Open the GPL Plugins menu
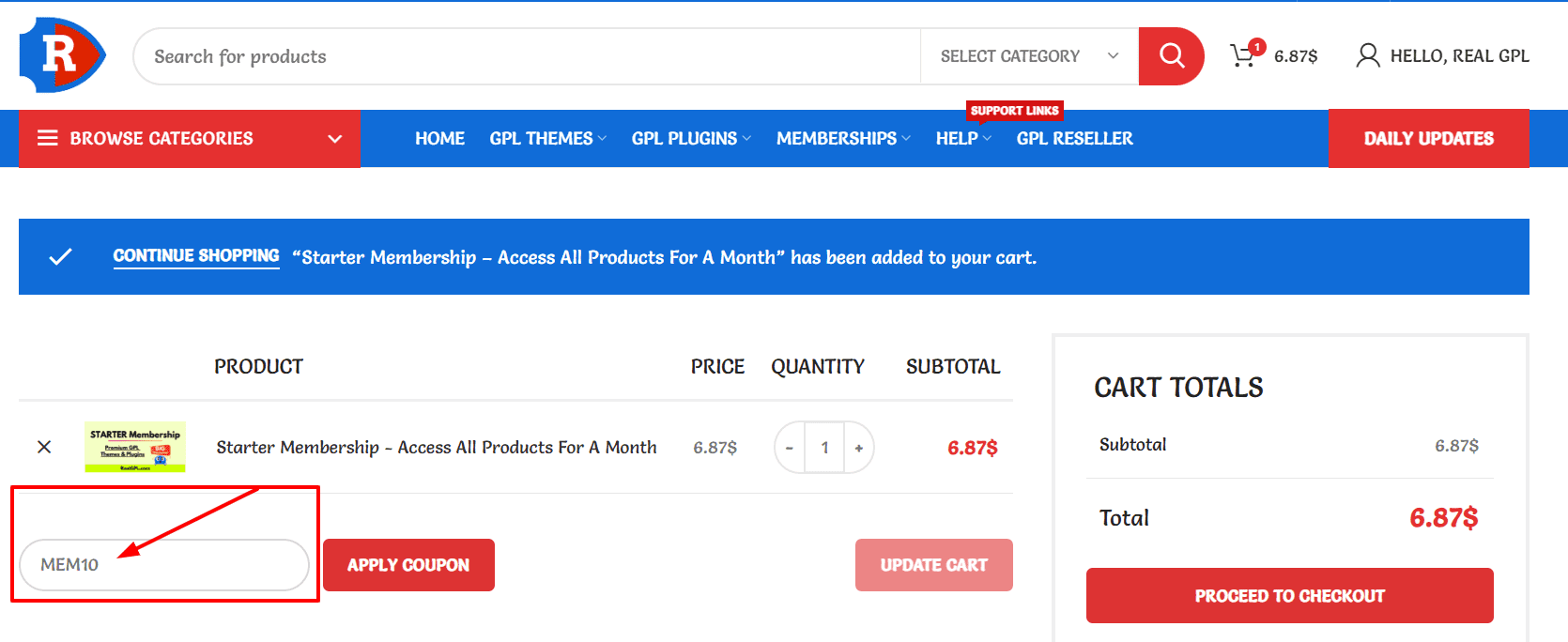Screen dimensions: 1568x642 click(691, 138)
